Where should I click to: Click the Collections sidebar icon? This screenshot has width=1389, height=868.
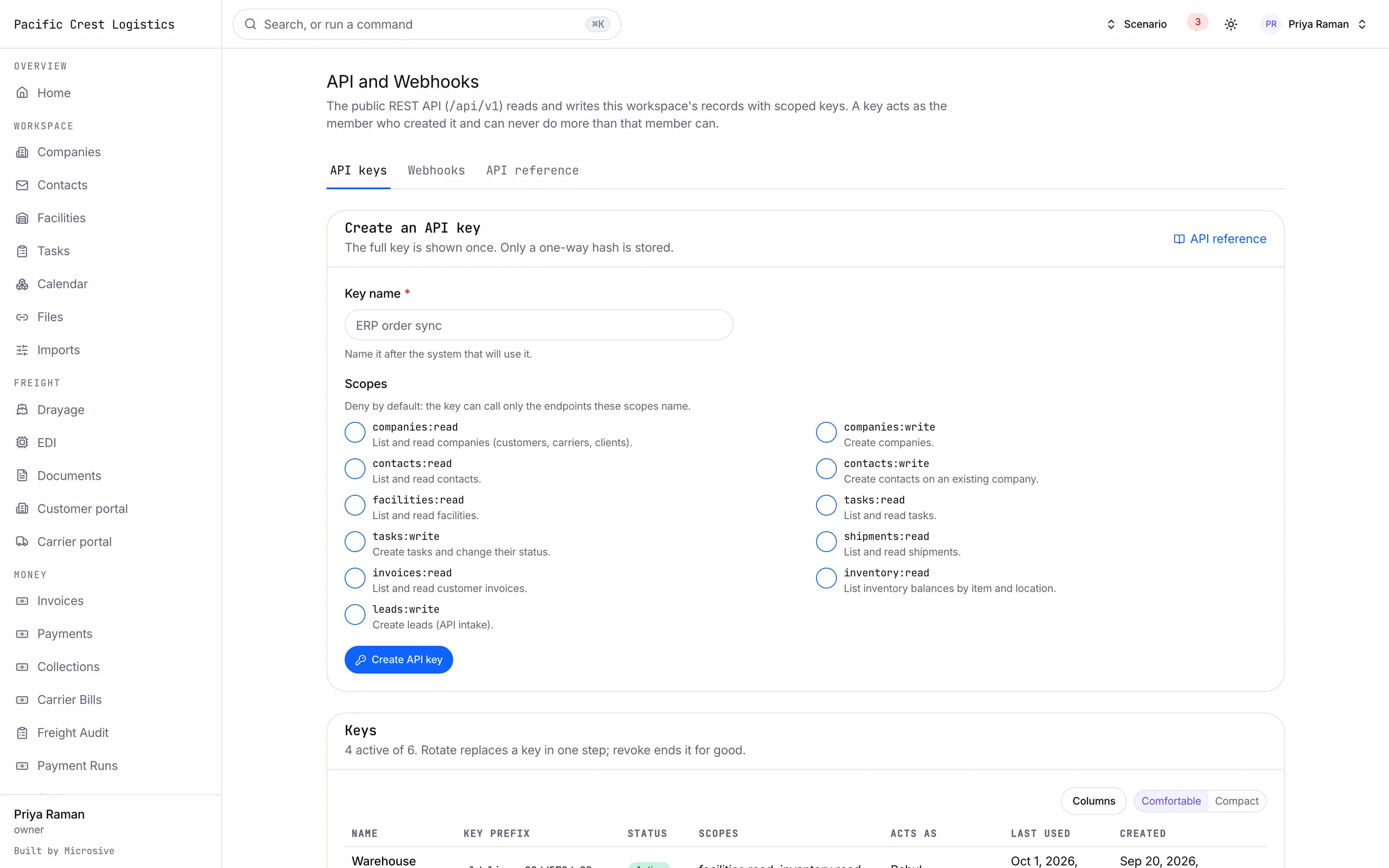click(x=22, y=667)
